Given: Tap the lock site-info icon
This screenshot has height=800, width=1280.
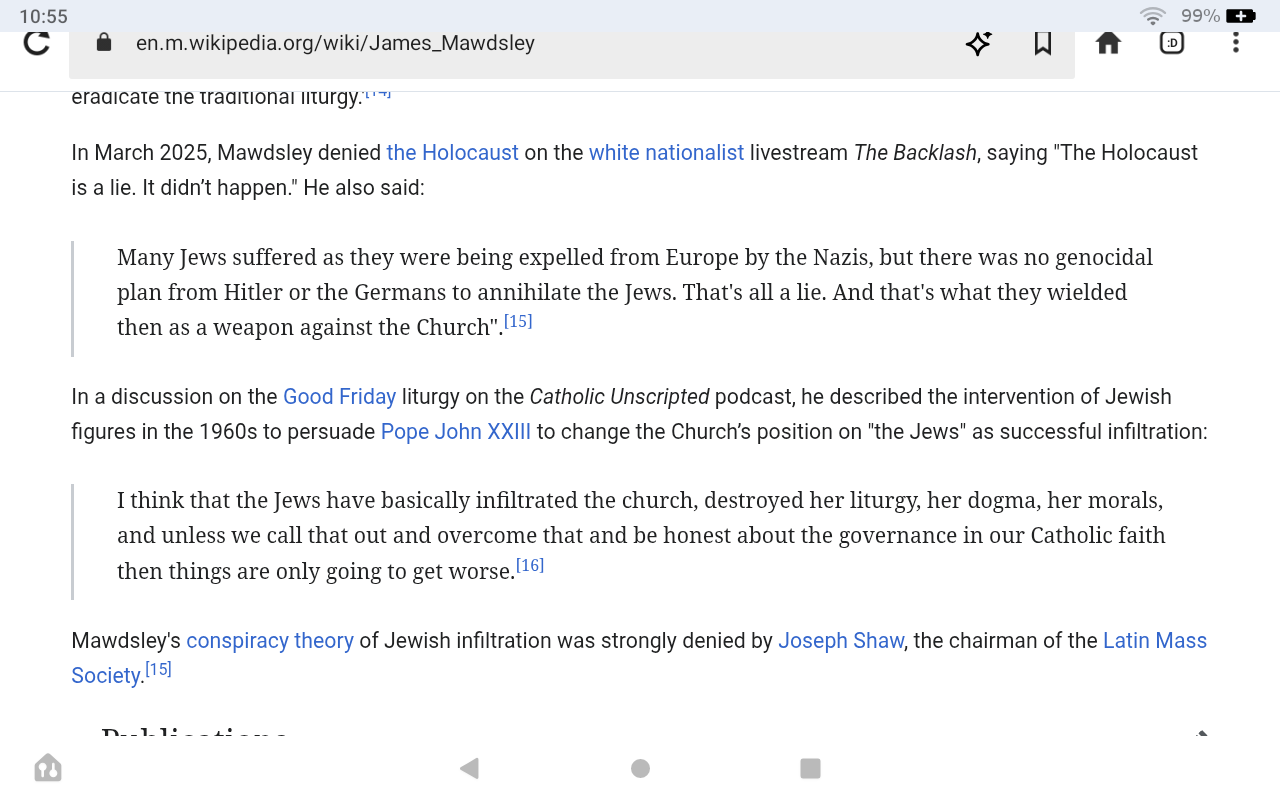Looking at the screenshot, I should pos(103,43).
